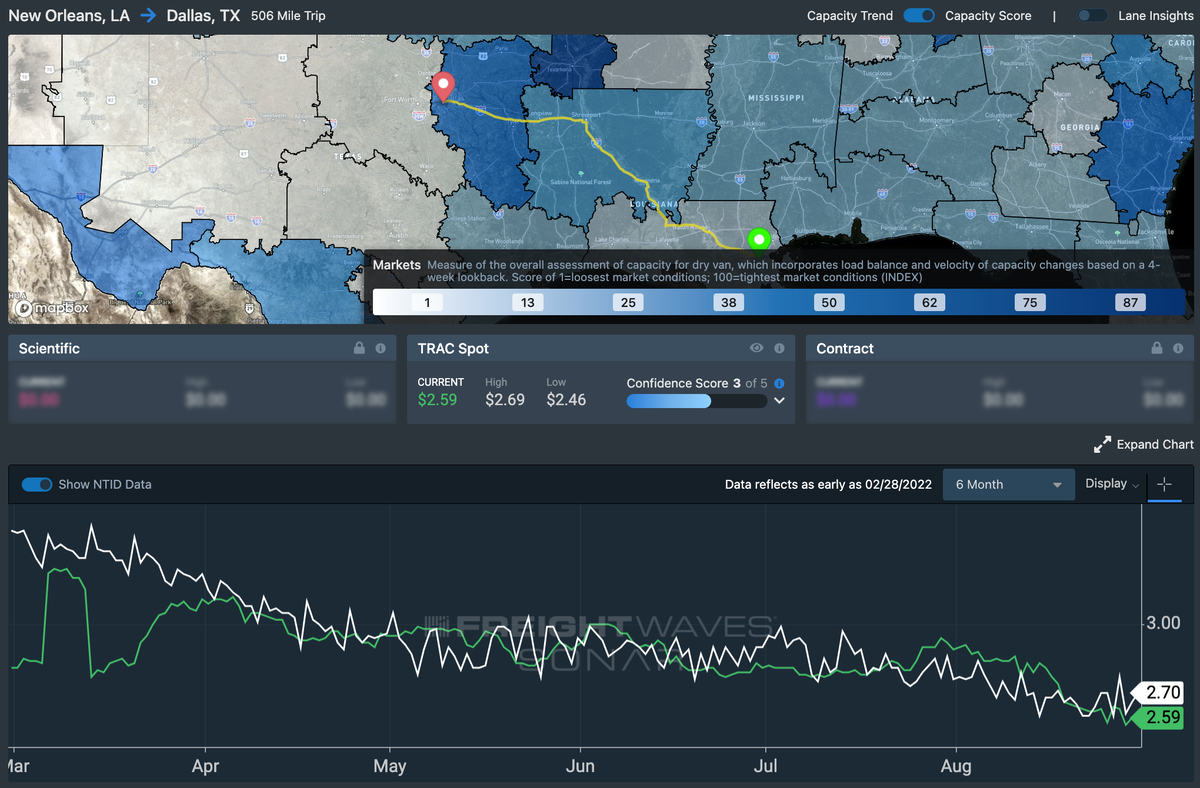Click the New Orleans, LA origin title
The height and width of the screenshot is (788, 1200).
[70, 16]
